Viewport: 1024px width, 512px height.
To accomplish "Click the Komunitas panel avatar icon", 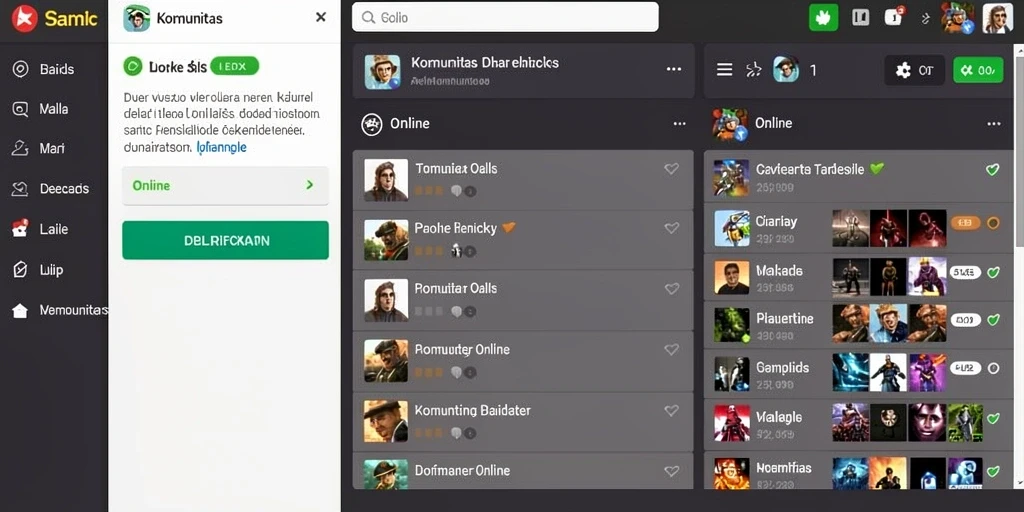I will coord(136,18).
